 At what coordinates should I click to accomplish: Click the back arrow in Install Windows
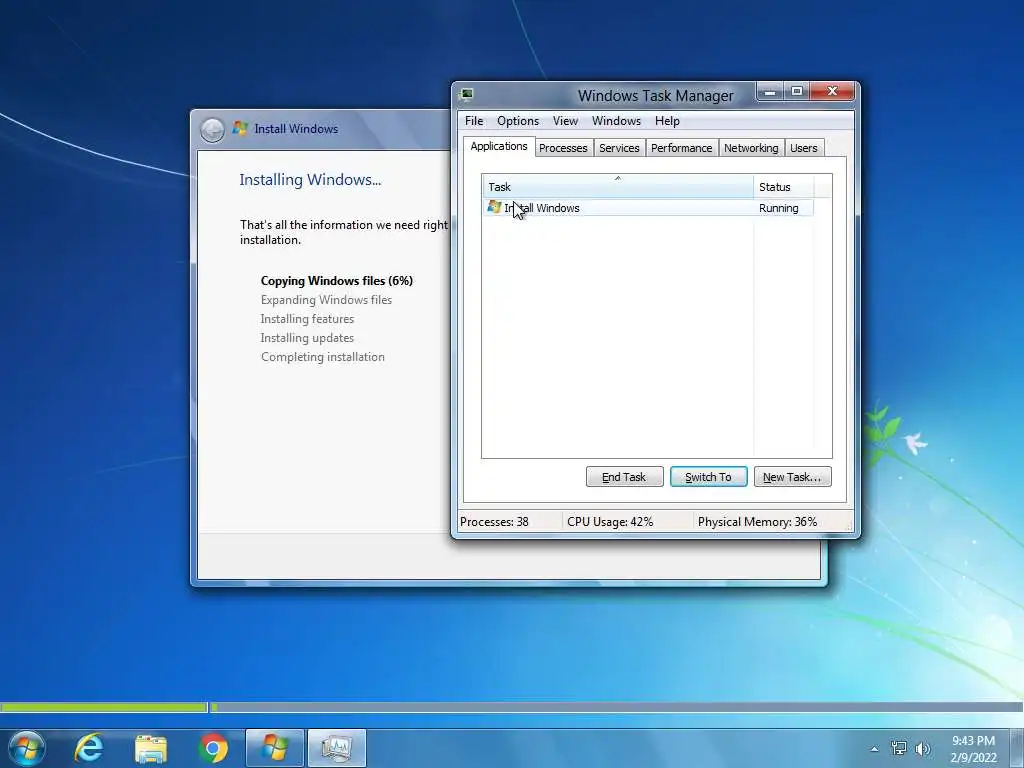[x=212, y=130]
